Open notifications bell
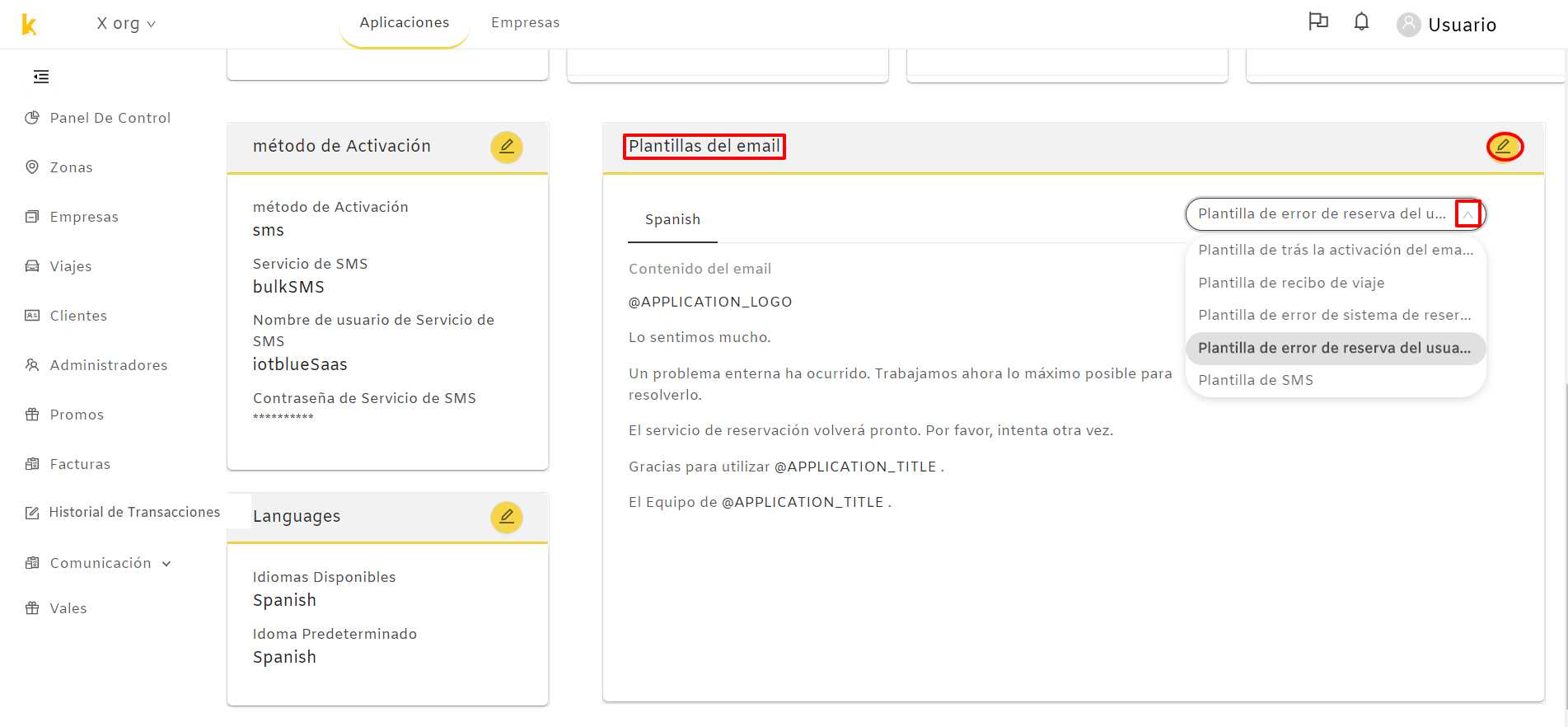This screenshot has width=1568, height=727. pos(1361,22)
